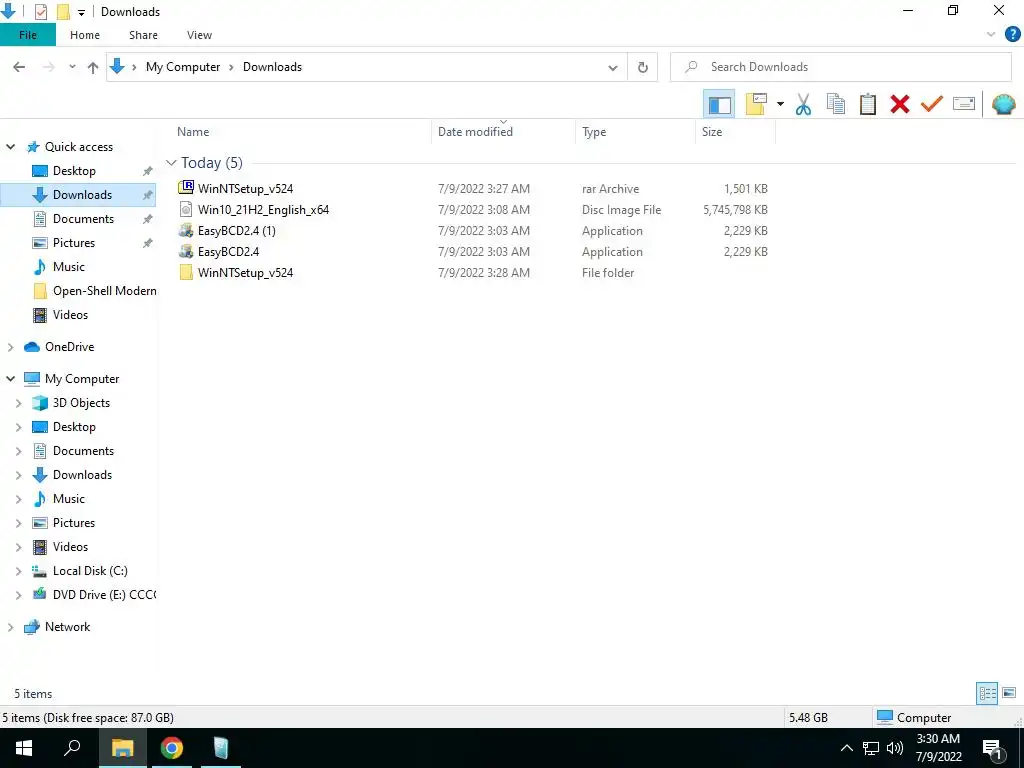Screen dimensions: 1024x768
Task: Click Downloads in the address breadcrumb
Action: click(272, 67)
